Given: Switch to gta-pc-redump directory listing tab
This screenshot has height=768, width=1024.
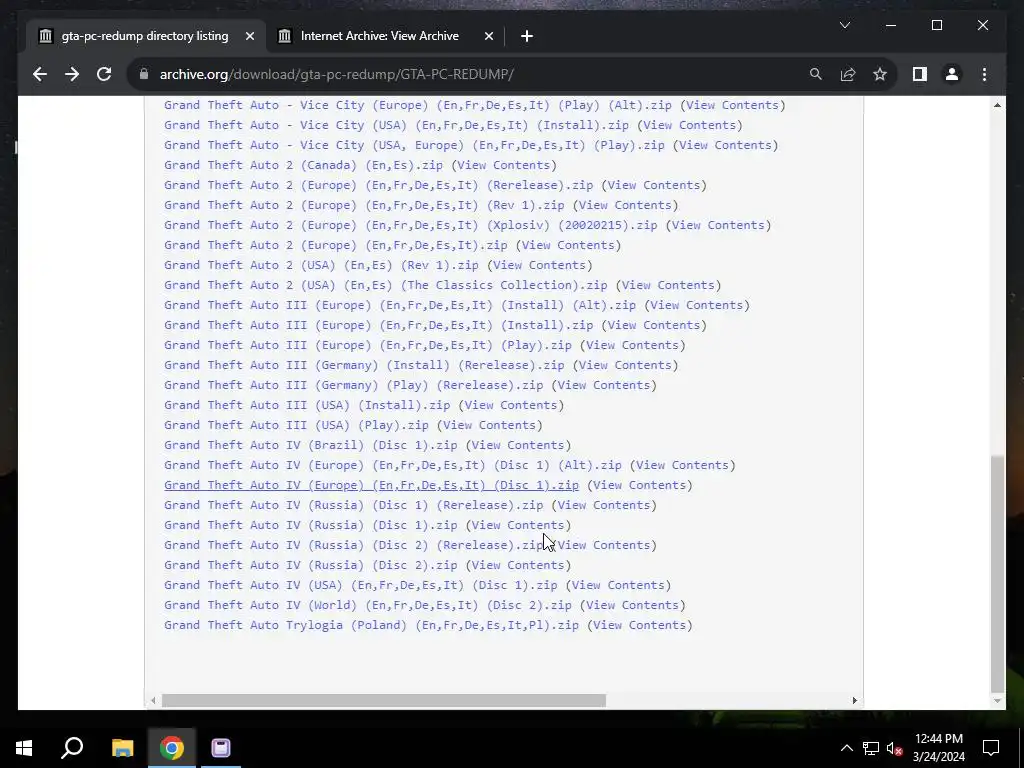Looking at the screenshot, I should pos(146,37).
